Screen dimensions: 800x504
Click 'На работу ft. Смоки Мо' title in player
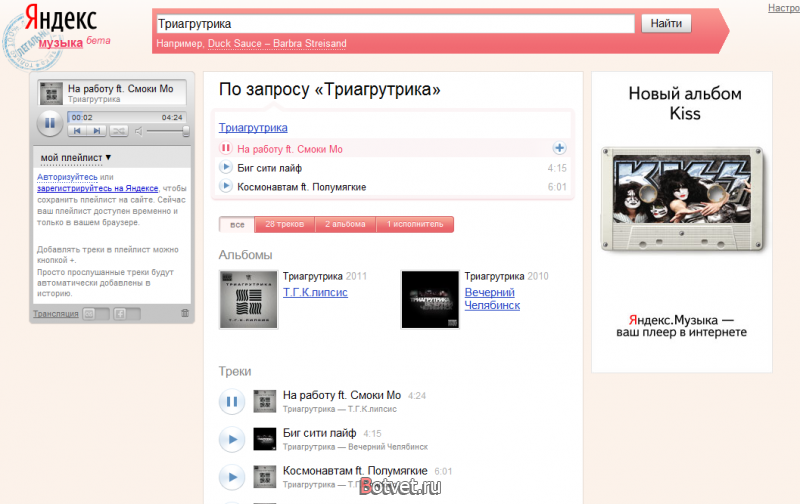point(120,88)
